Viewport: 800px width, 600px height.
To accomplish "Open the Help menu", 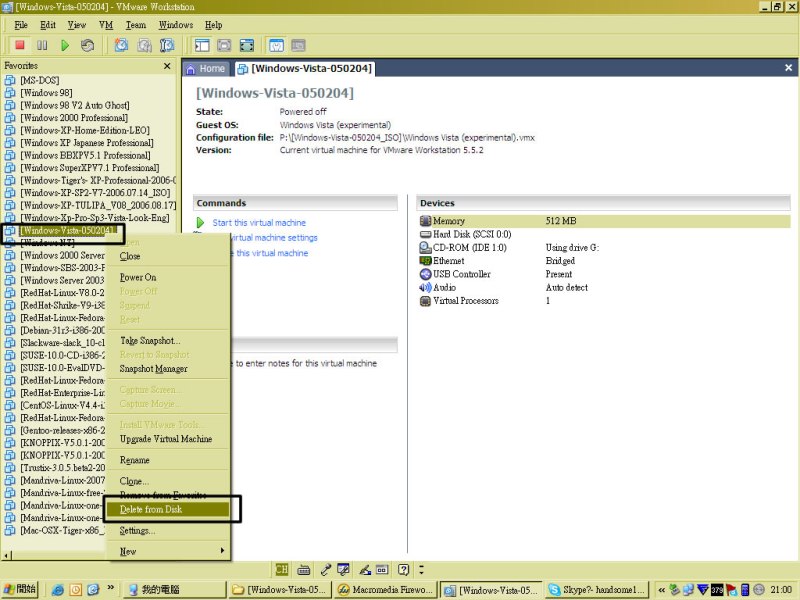I will tap(213, 24).
